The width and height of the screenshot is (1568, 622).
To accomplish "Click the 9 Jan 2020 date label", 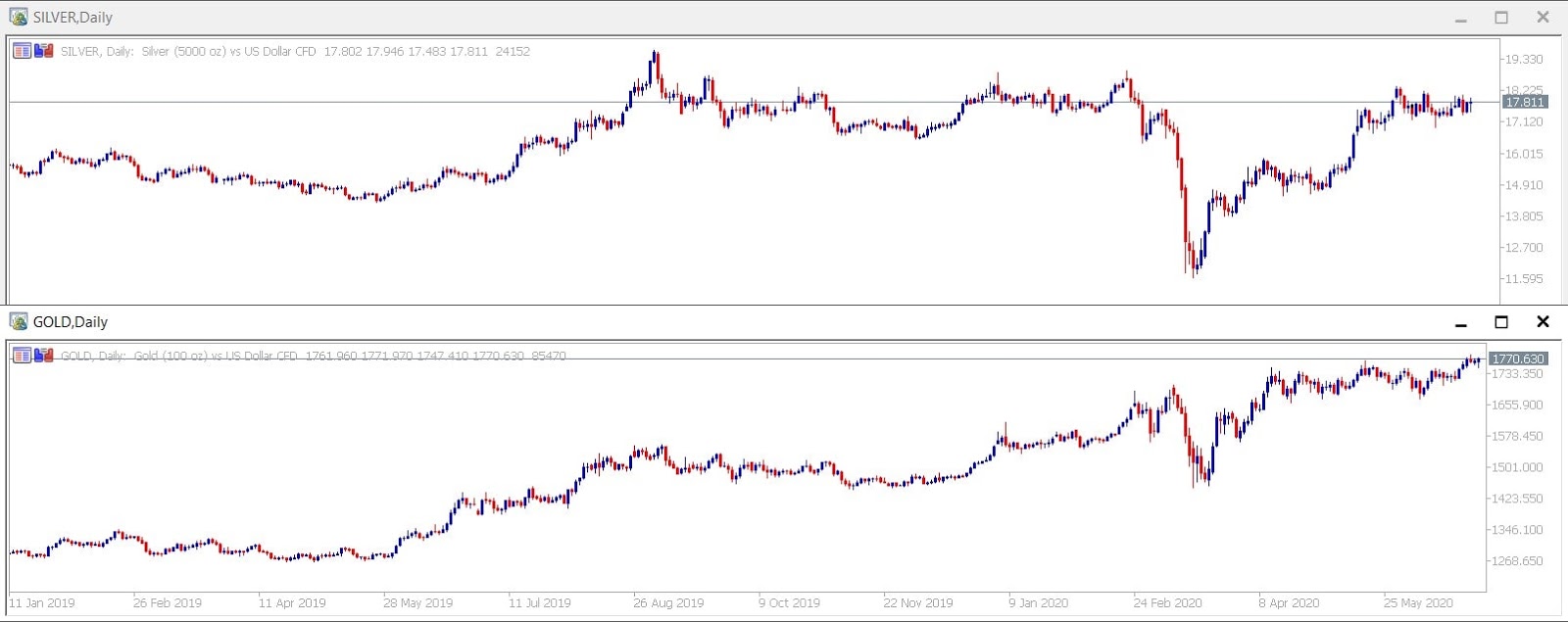I will pos(1039,603).
